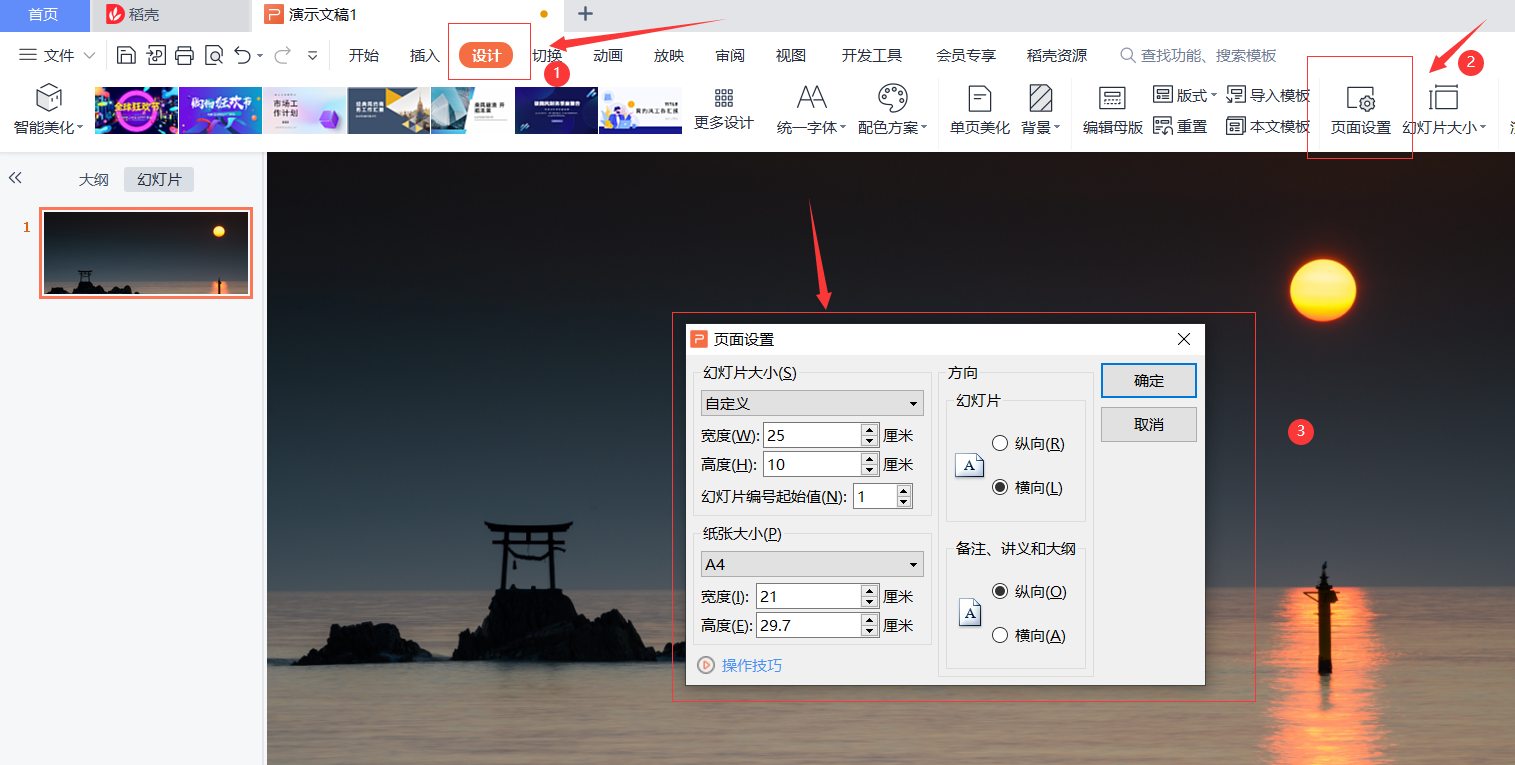This screenshot has height=765, width=1515.
Task: Click the plus icon to add new tab
Action: (x=586, y=14)
